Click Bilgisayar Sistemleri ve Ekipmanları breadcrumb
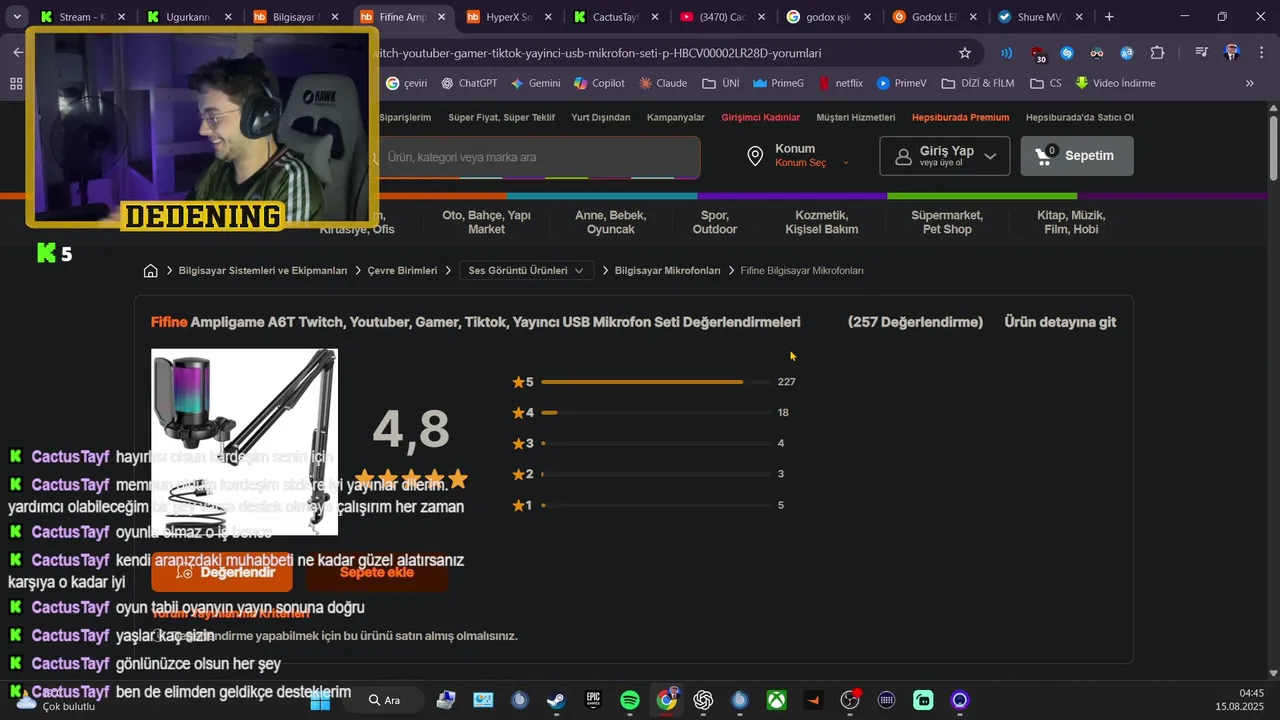The height and width of the screenshot is (720, 1280). [263, 271]
